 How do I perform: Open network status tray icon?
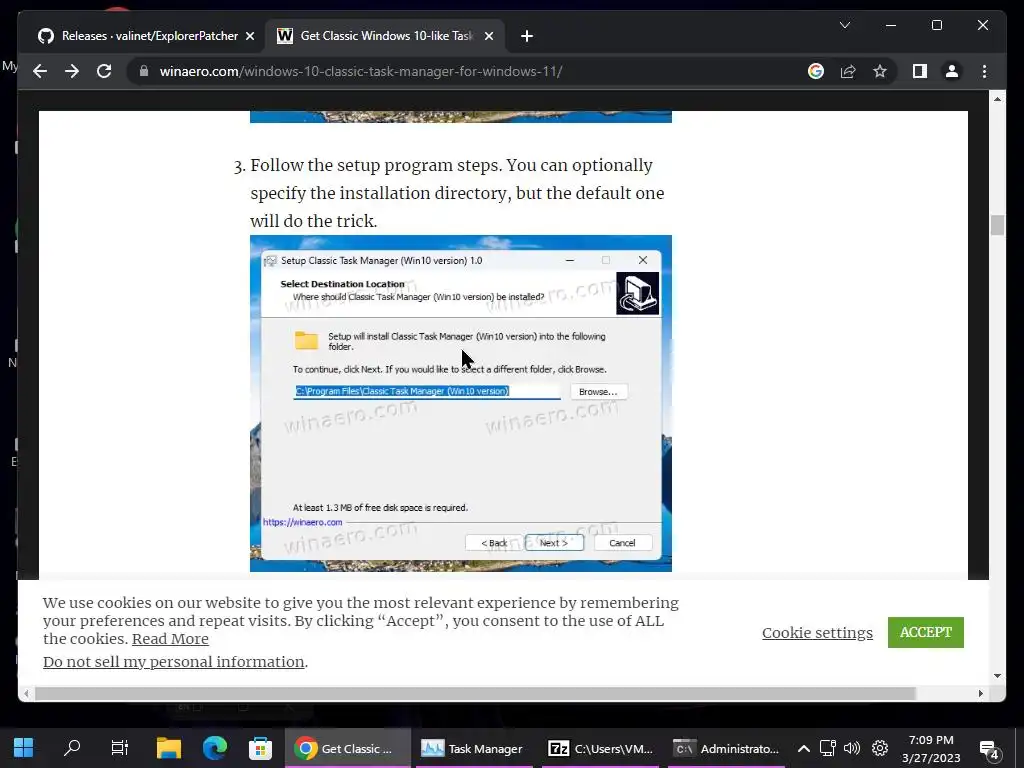coord(828,748)
